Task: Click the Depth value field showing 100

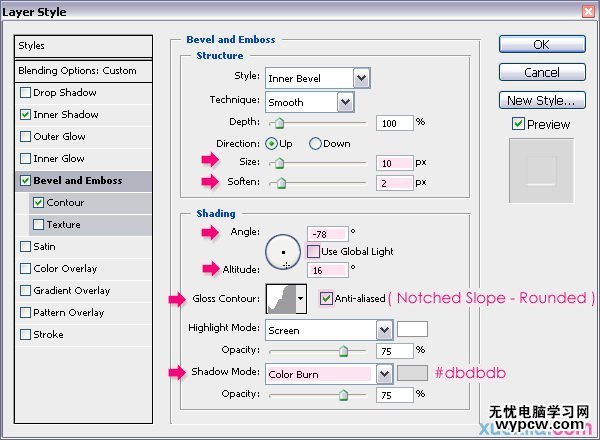Action: pyautogui.click(x=395, y=123)
